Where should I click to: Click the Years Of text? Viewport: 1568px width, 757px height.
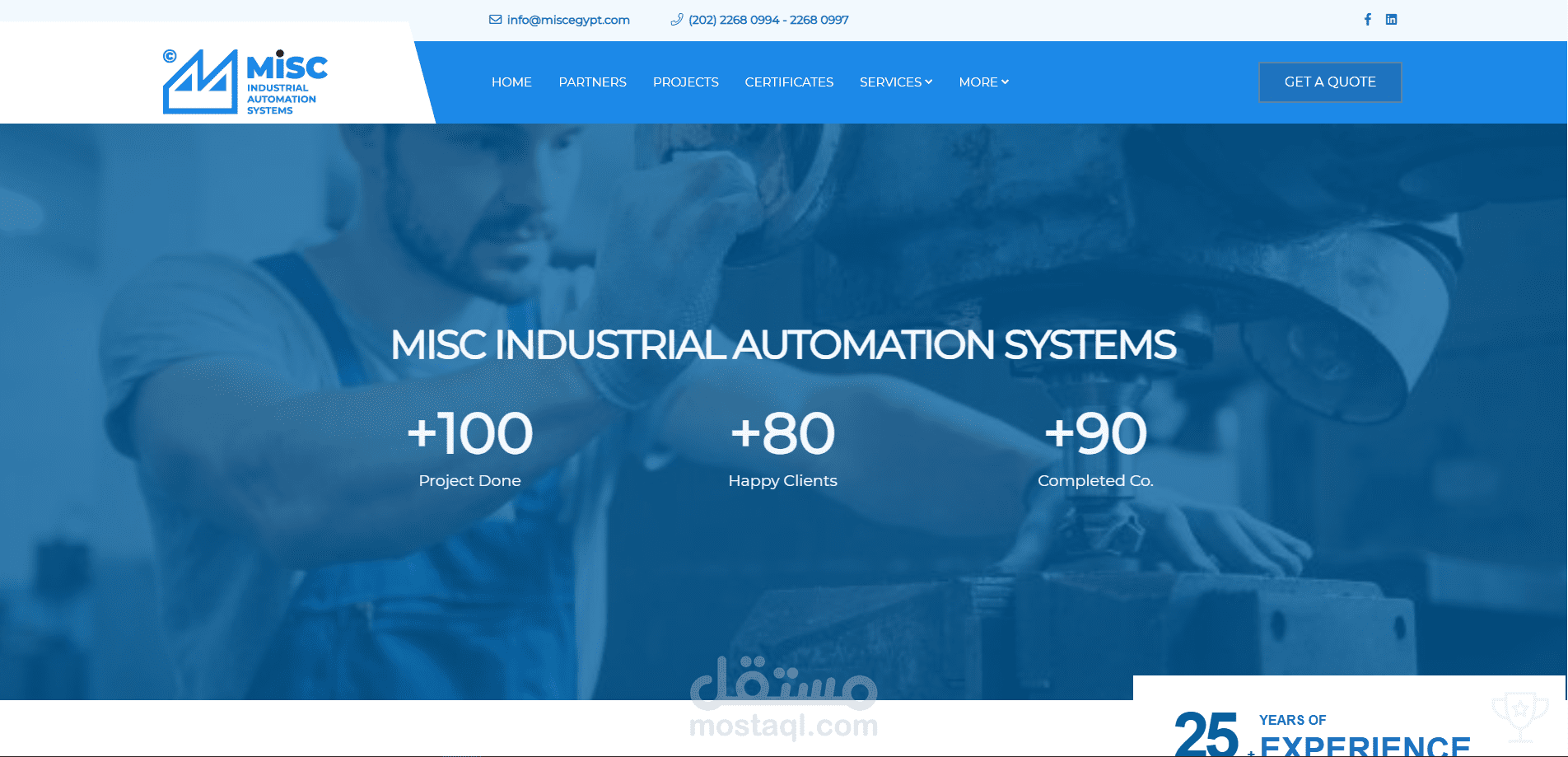click(1292, 720)
